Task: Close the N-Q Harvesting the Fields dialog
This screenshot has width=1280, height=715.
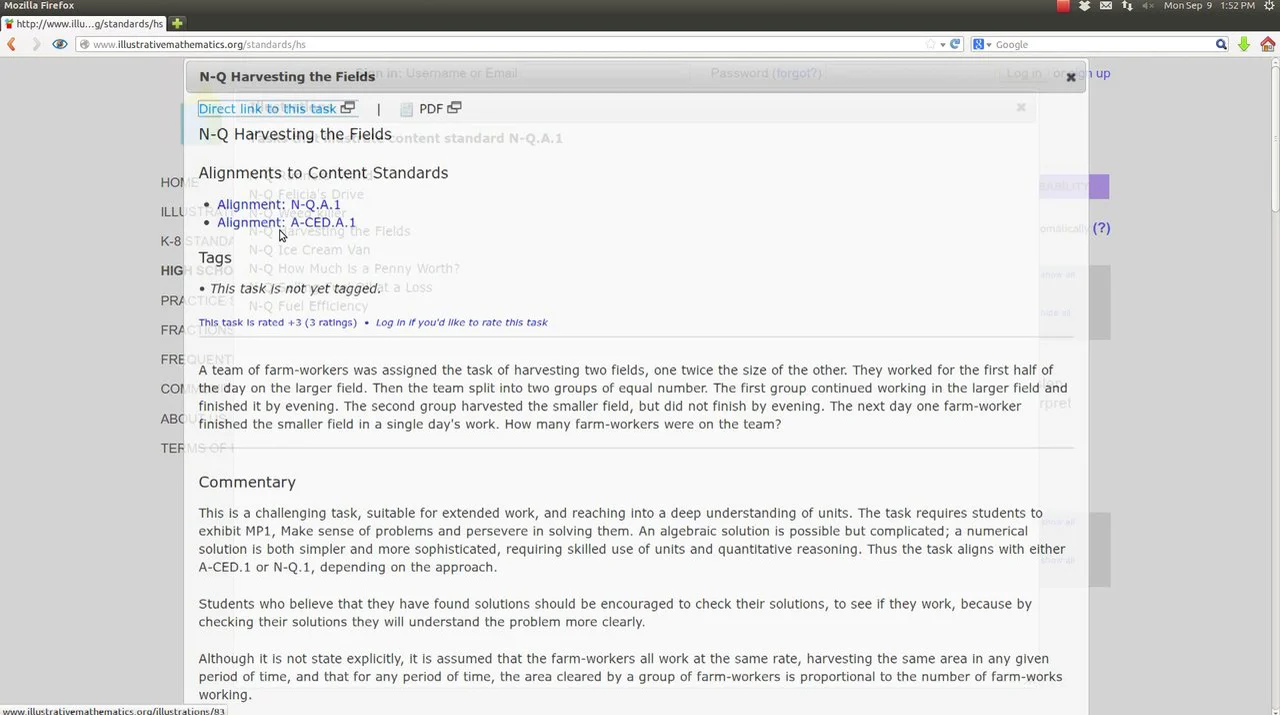Action: point(1070,77)
